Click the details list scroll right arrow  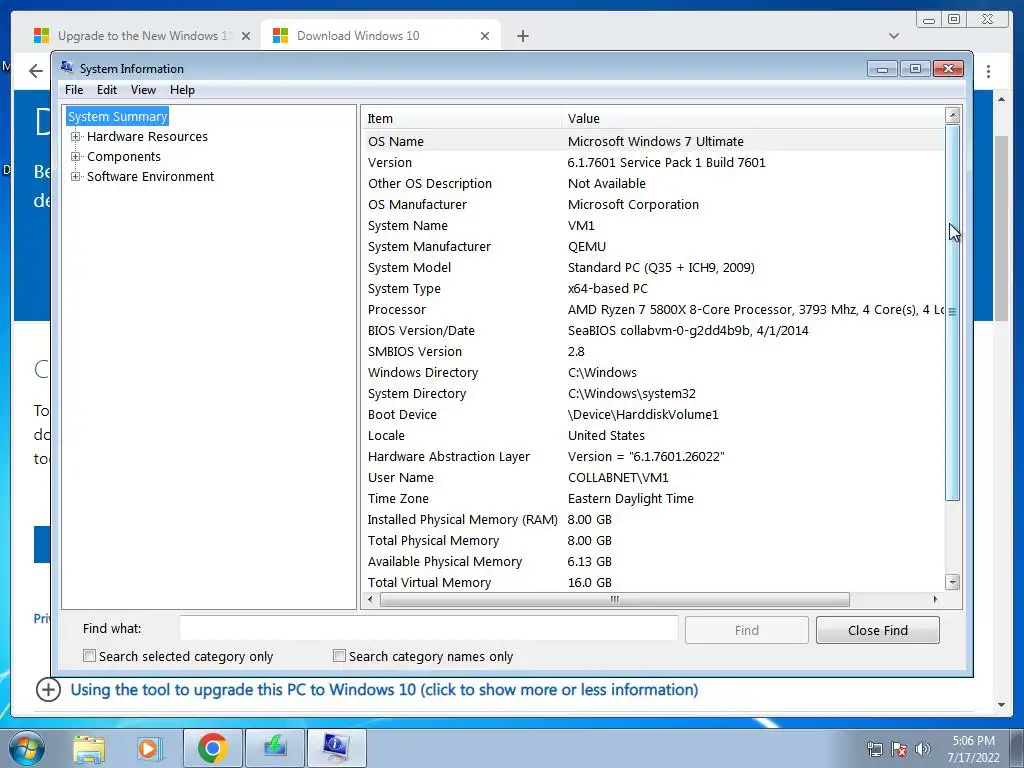935,599
